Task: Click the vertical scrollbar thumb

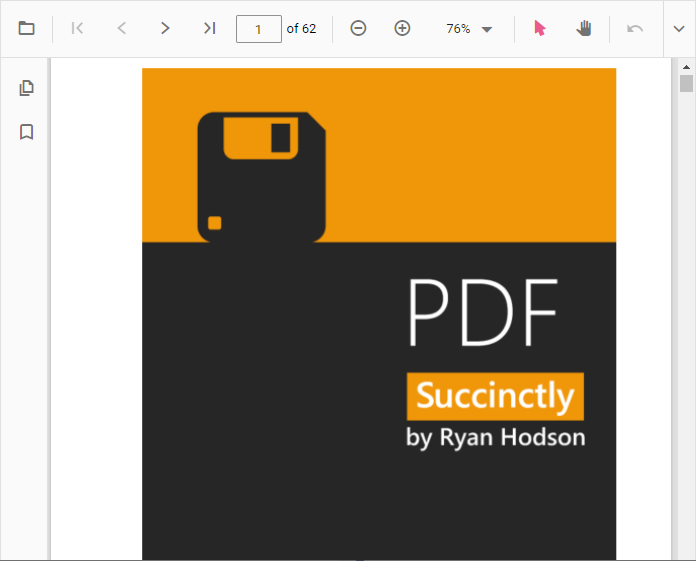Action: coord(686,83)
